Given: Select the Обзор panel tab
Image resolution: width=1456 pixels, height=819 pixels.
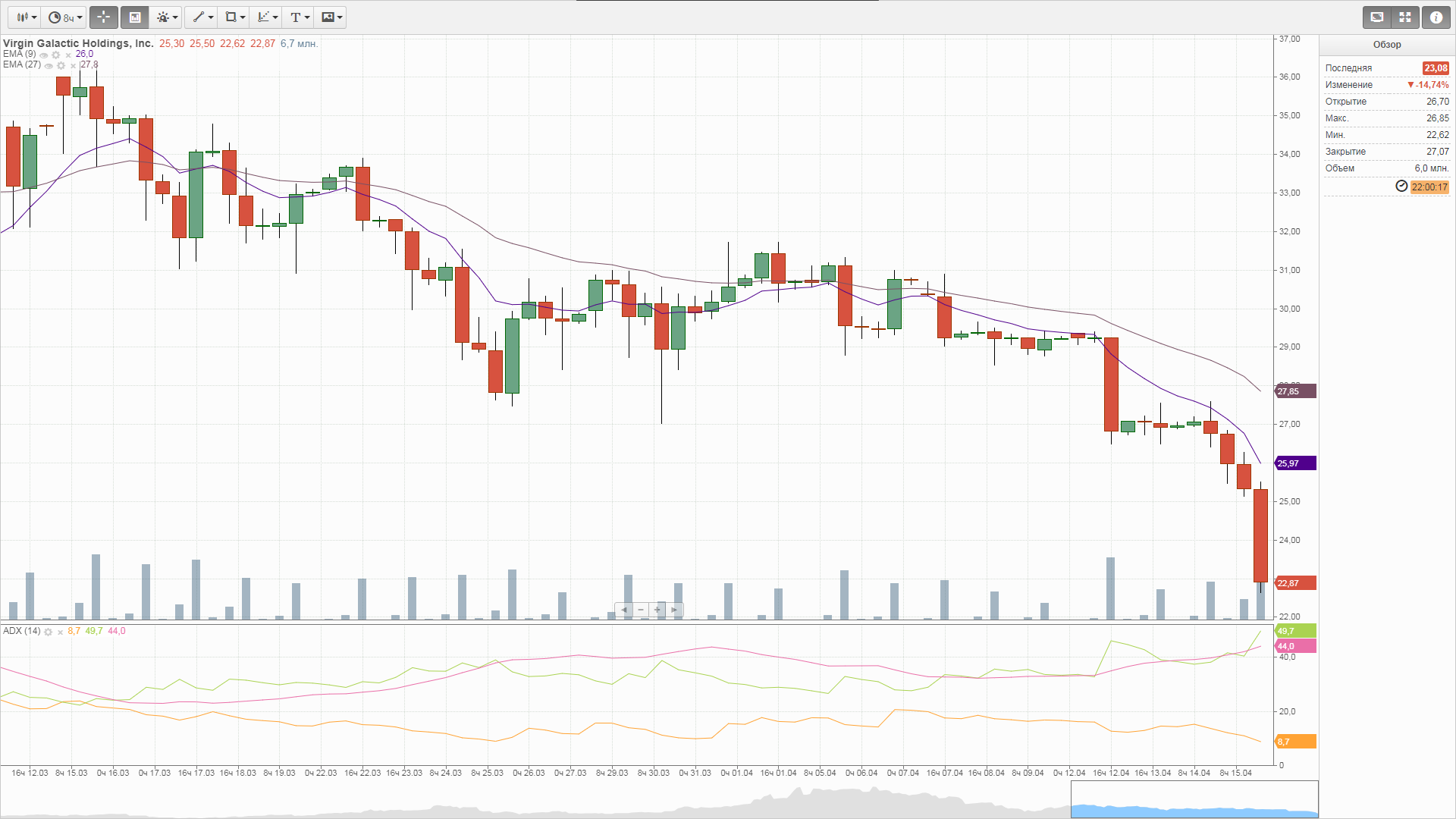Looking at the screenshot, I should [x=1386, y=45].
